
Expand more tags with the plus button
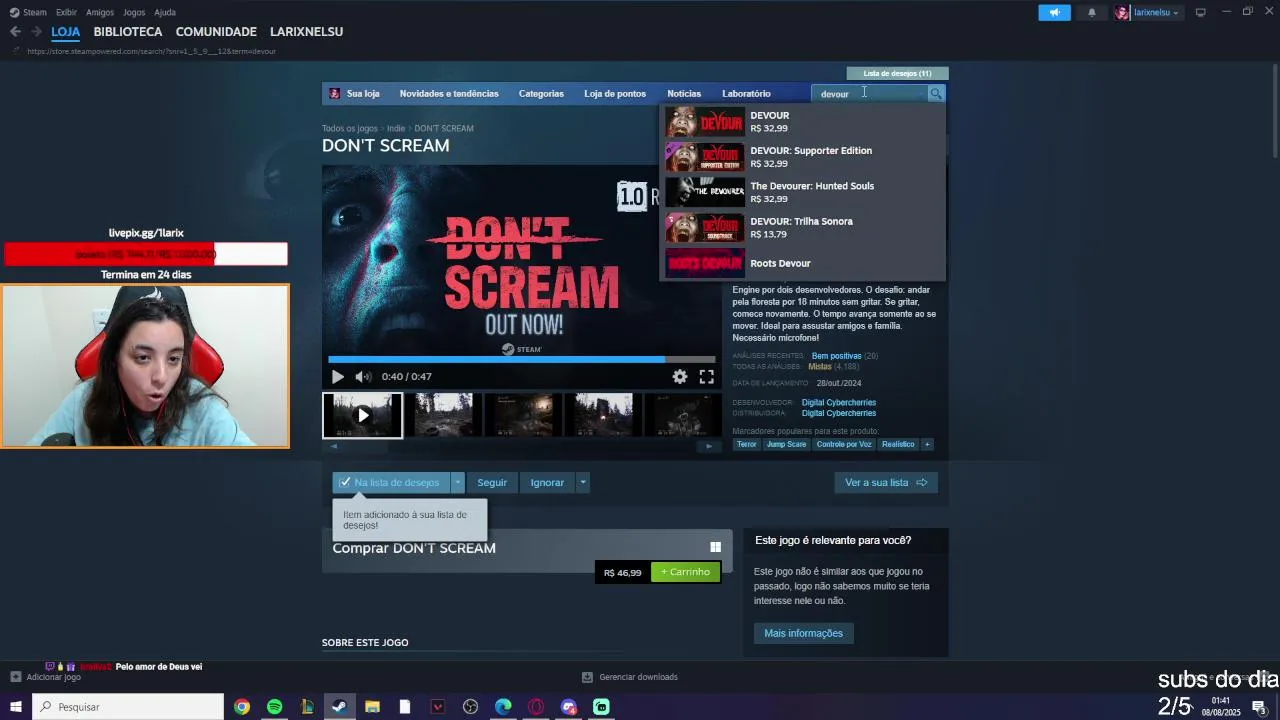coord(927,444)
